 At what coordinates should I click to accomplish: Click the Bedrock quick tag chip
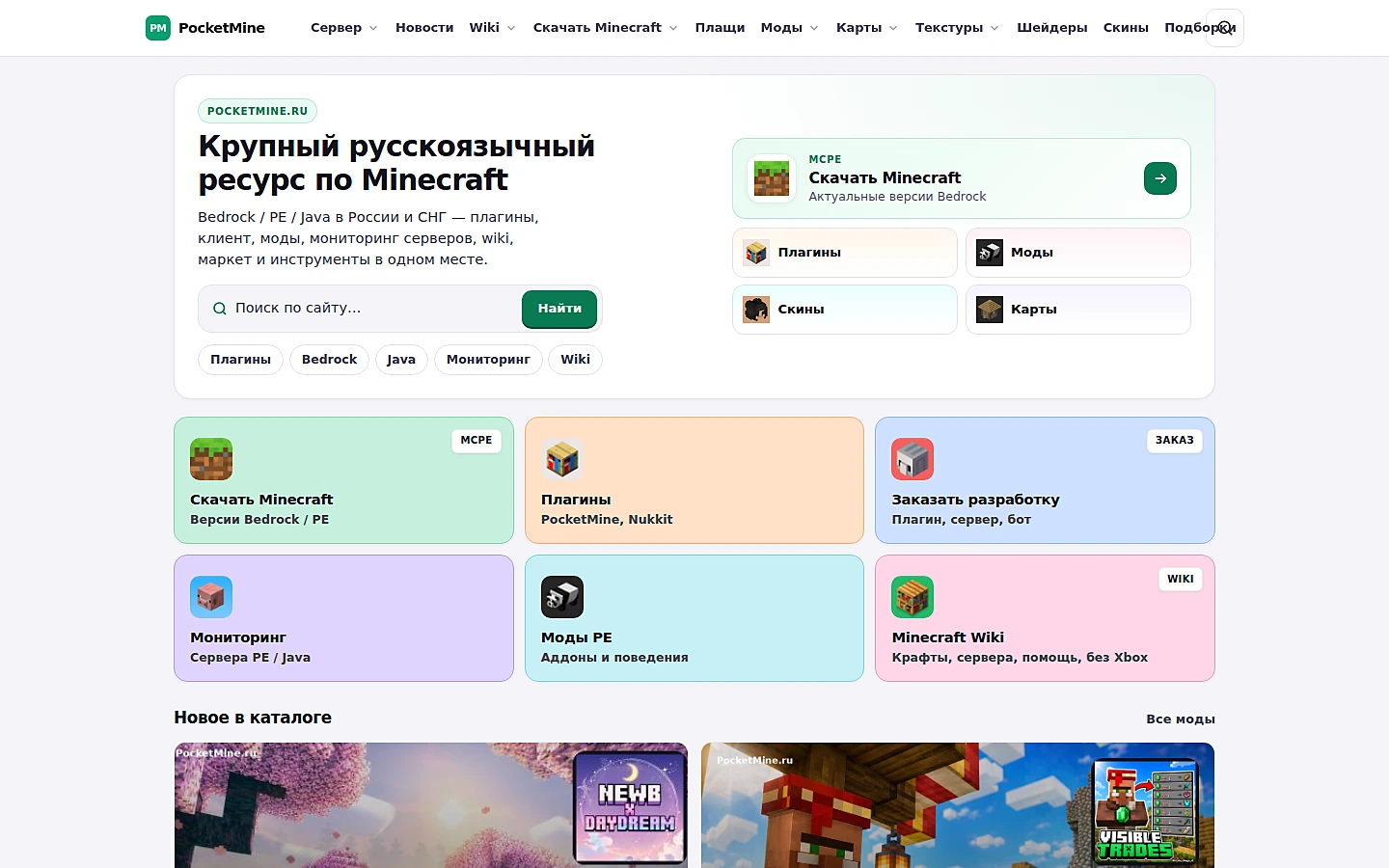[x=329, y=360]
